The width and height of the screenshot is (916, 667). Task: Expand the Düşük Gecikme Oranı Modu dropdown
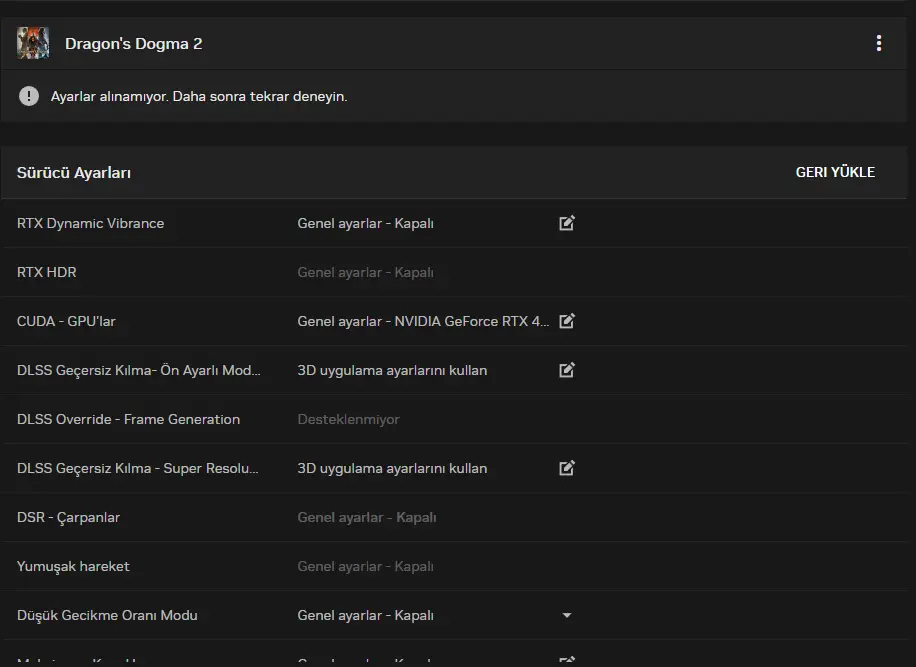point(567,615)
